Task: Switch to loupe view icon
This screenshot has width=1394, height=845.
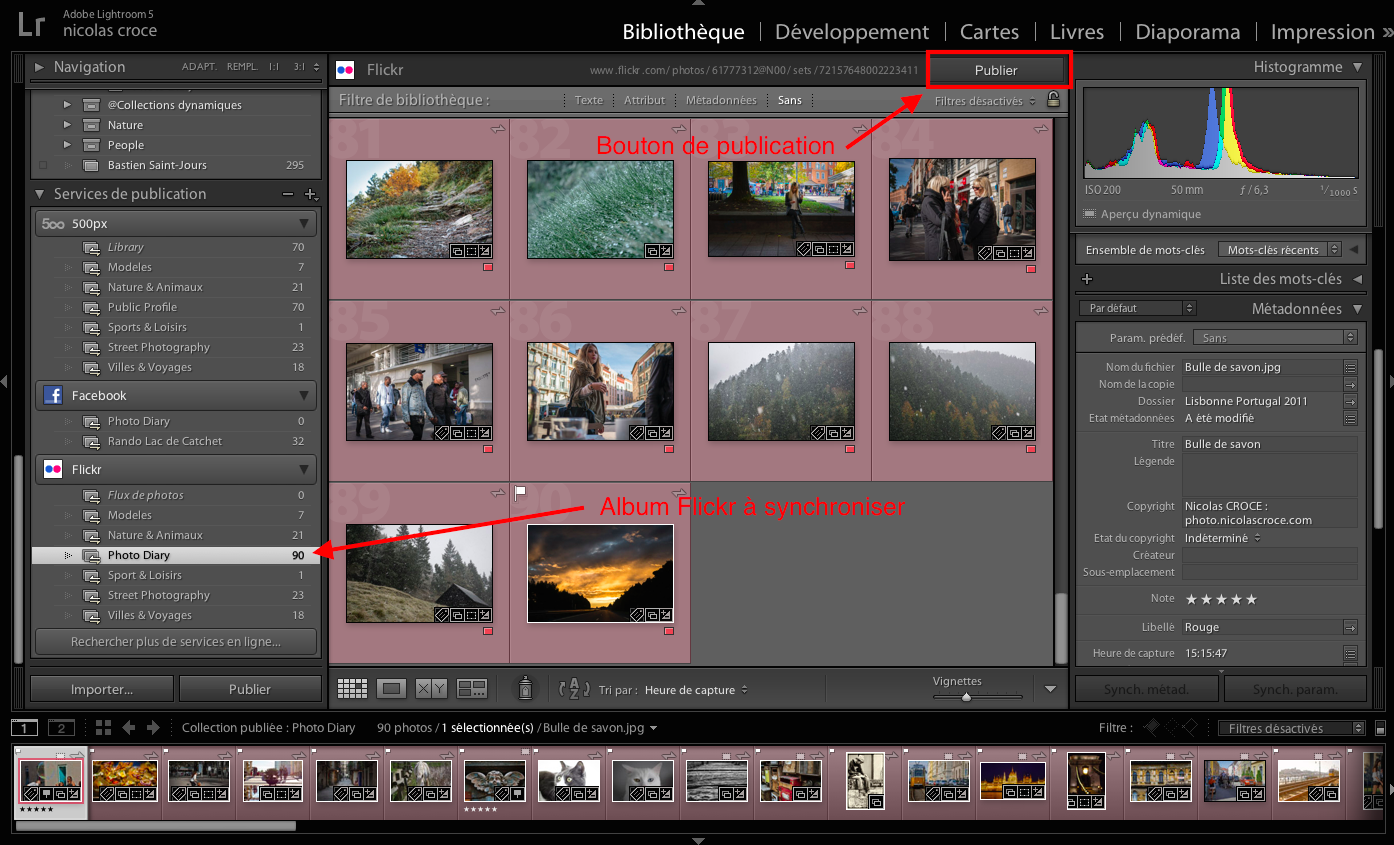Action: click(x=391, y=689)
